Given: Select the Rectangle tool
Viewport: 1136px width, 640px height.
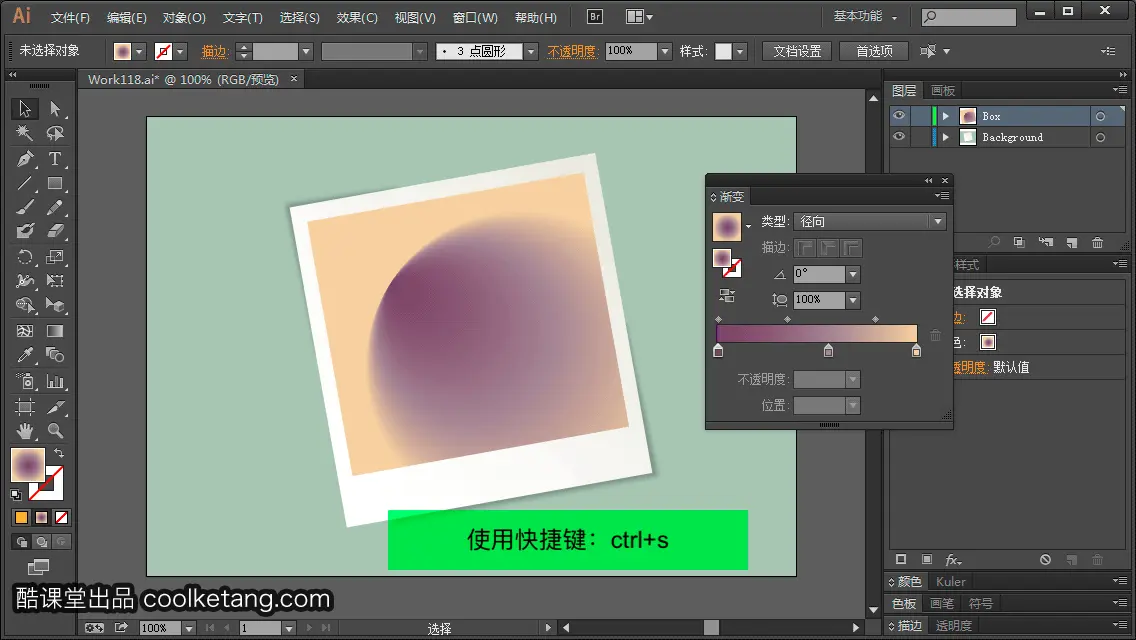Looking at the screenshot, I should click(55, 183).
